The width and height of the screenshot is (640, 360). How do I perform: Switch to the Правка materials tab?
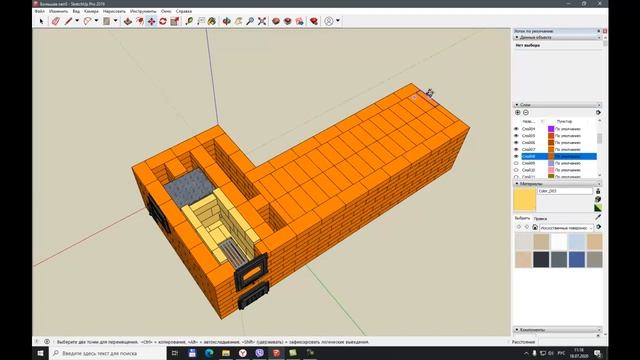540,219
